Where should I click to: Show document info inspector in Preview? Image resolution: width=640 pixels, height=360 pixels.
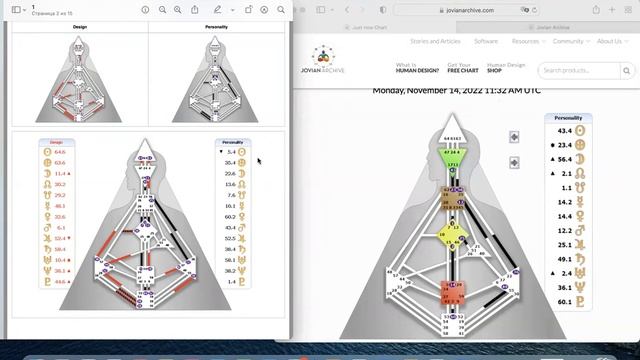[x=145, y=9]
